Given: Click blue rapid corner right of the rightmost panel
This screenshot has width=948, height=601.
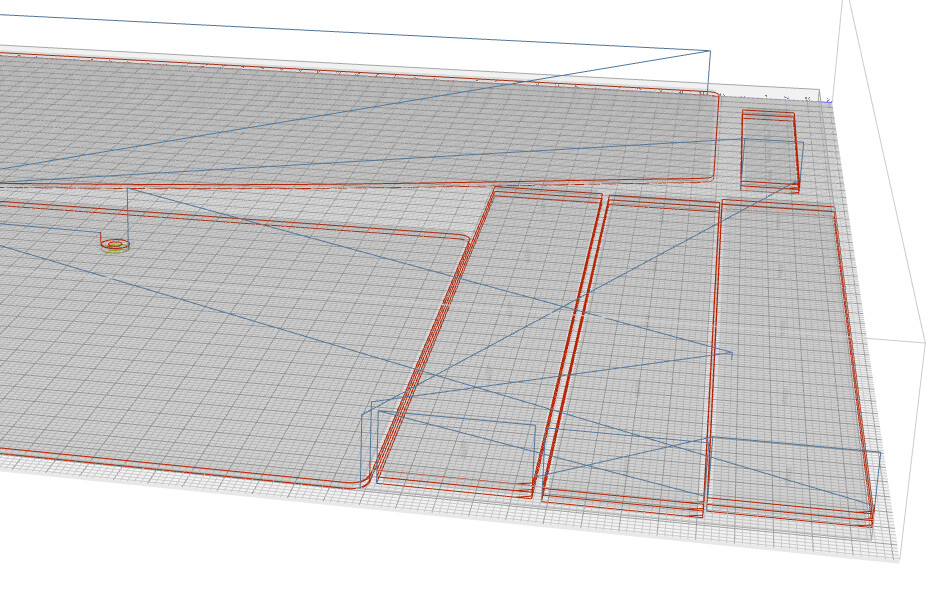Looking at the screenshot, I should coord(880,453).
